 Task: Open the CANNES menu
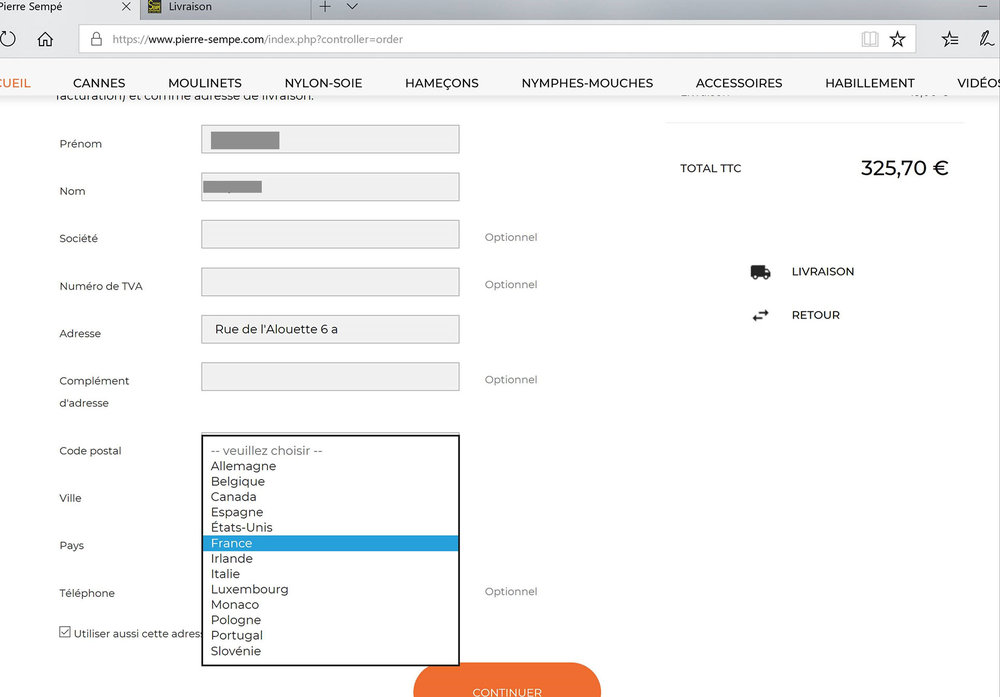click(x=99, y=83)
